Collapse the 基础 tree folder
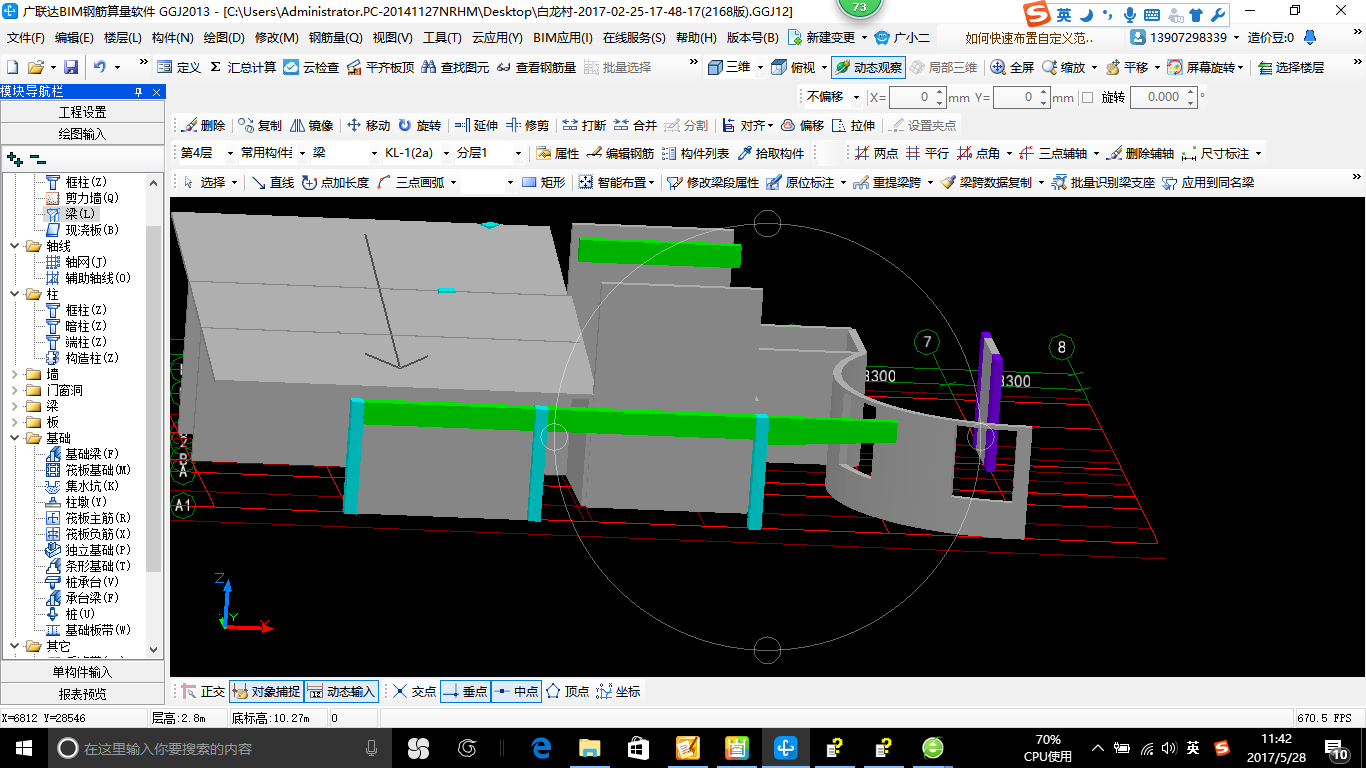Image resolution: width=1366 pixels, height=768 pixels. 14,438
